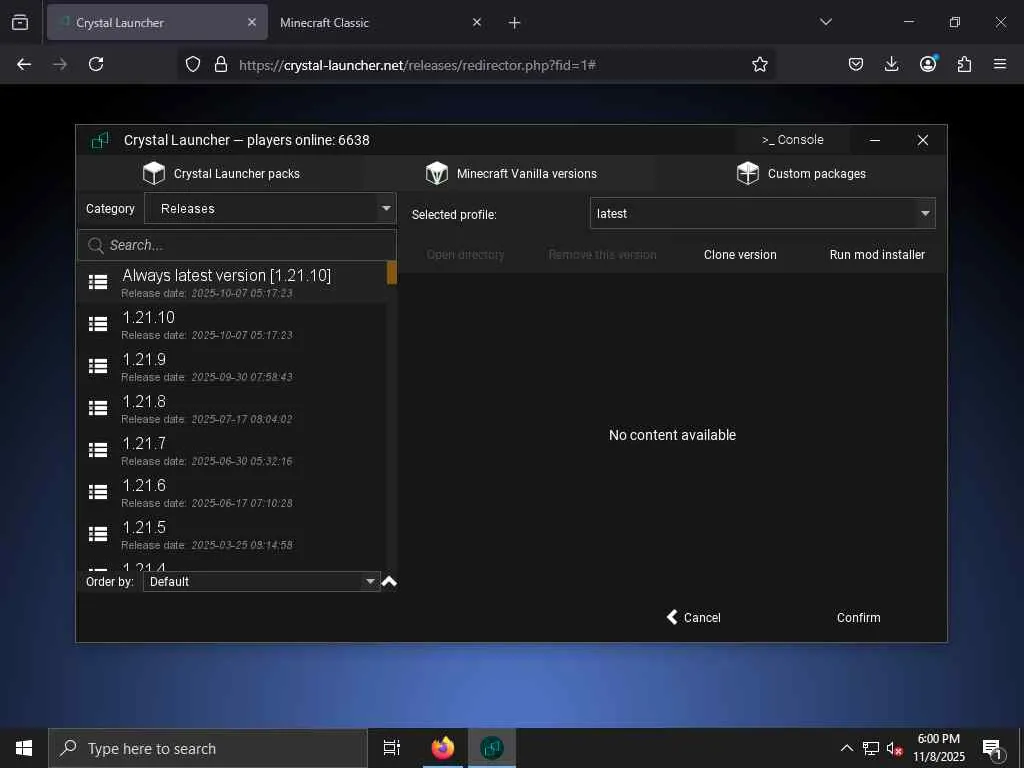Open the Firefox View icon

(x=20, y=23)
